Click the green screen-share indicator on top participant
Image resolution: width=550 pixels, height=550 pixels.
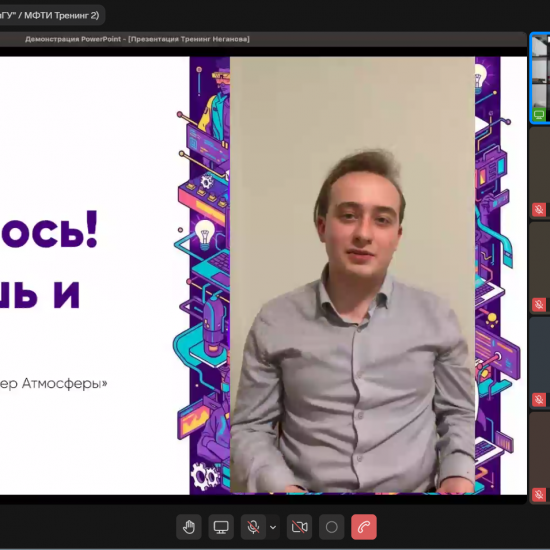pyautogui.click(x=539, y=114)
